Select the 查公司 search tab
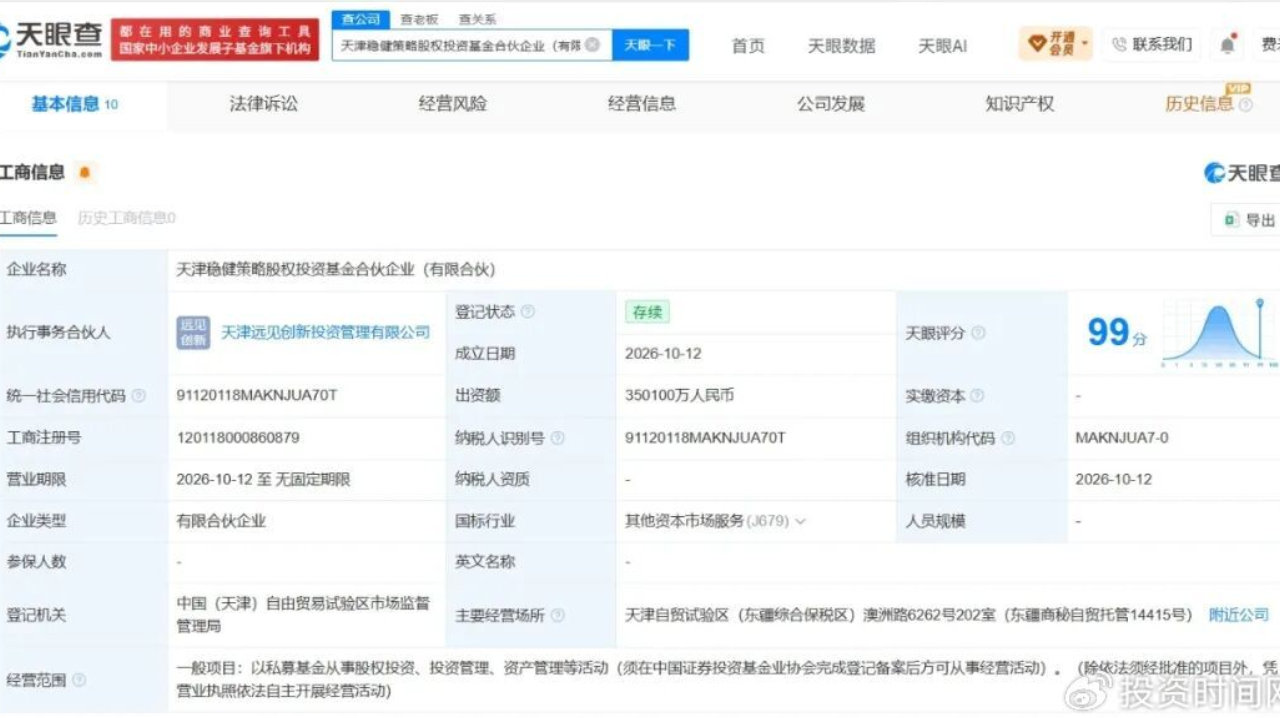 (x=361, y=19)
